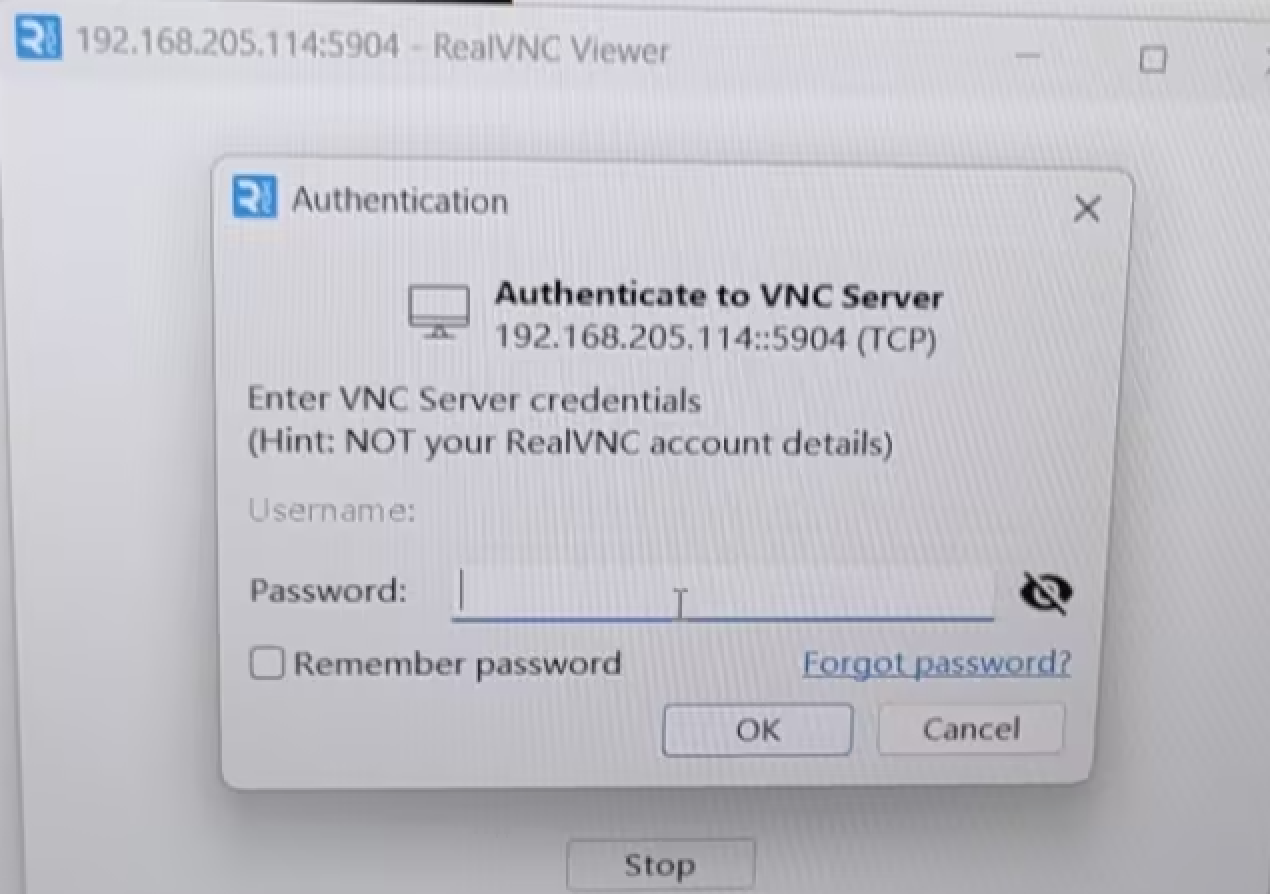Dismiss the dialog via the Cancel button
This screenshot has height=894, width=1270.
[971, 729]
